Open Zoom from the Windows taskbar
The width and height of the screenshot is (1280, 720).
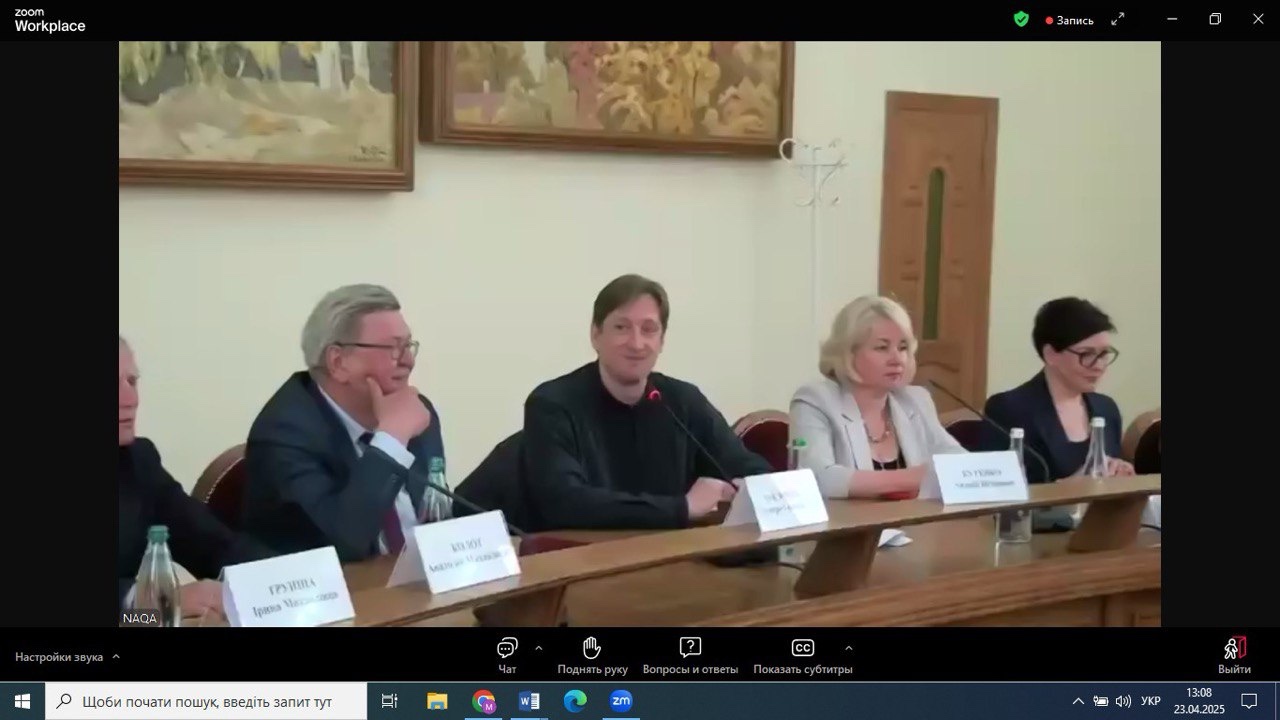tap(621, 701)
